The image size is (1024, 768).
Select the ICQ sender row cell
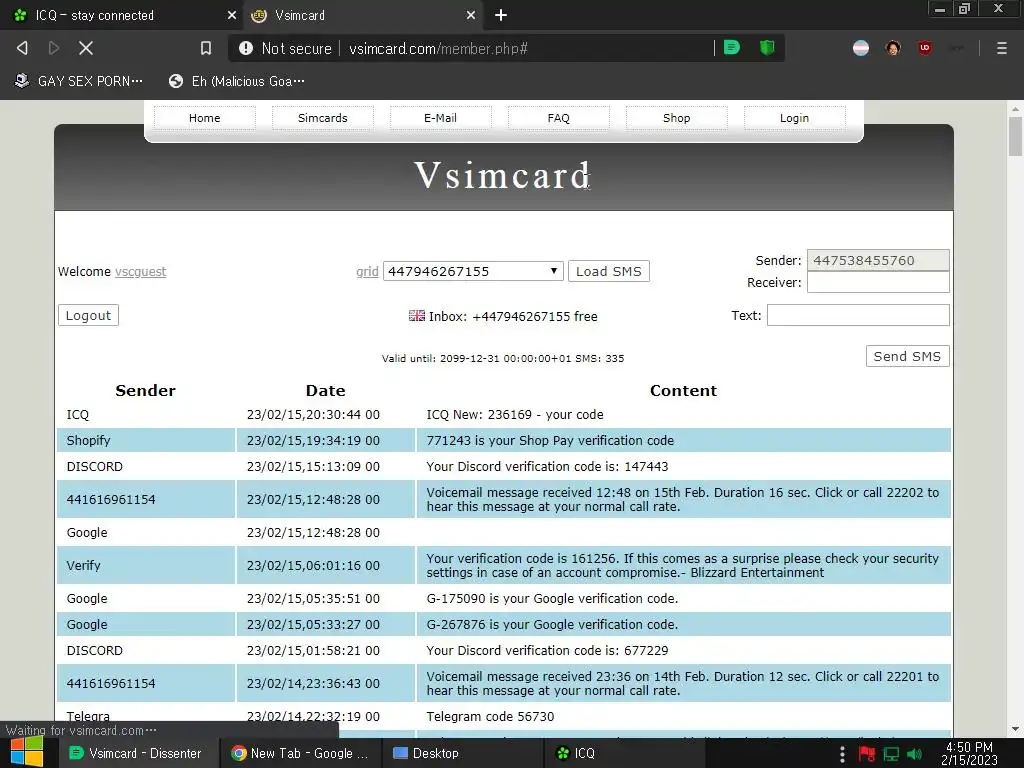pyautogui.click(x=146, y=415)
